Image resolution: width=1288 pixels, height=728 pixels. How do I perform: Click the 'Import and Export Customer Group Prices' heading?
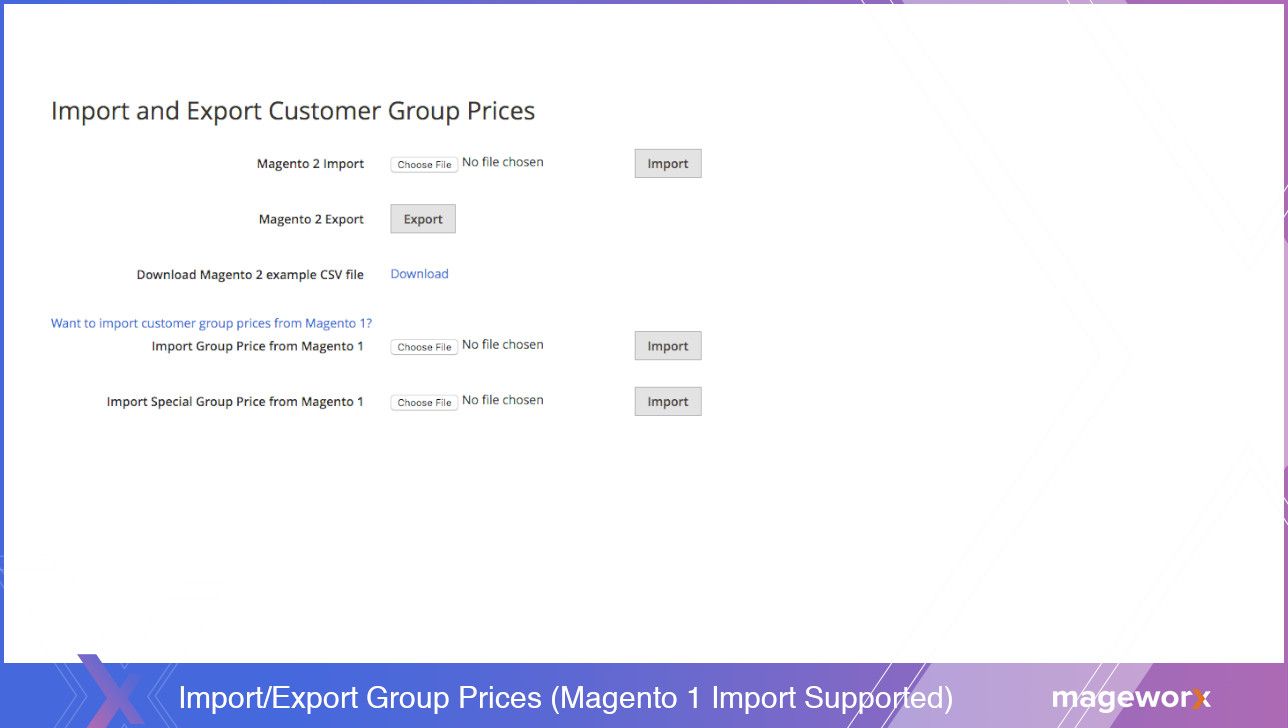293,110
